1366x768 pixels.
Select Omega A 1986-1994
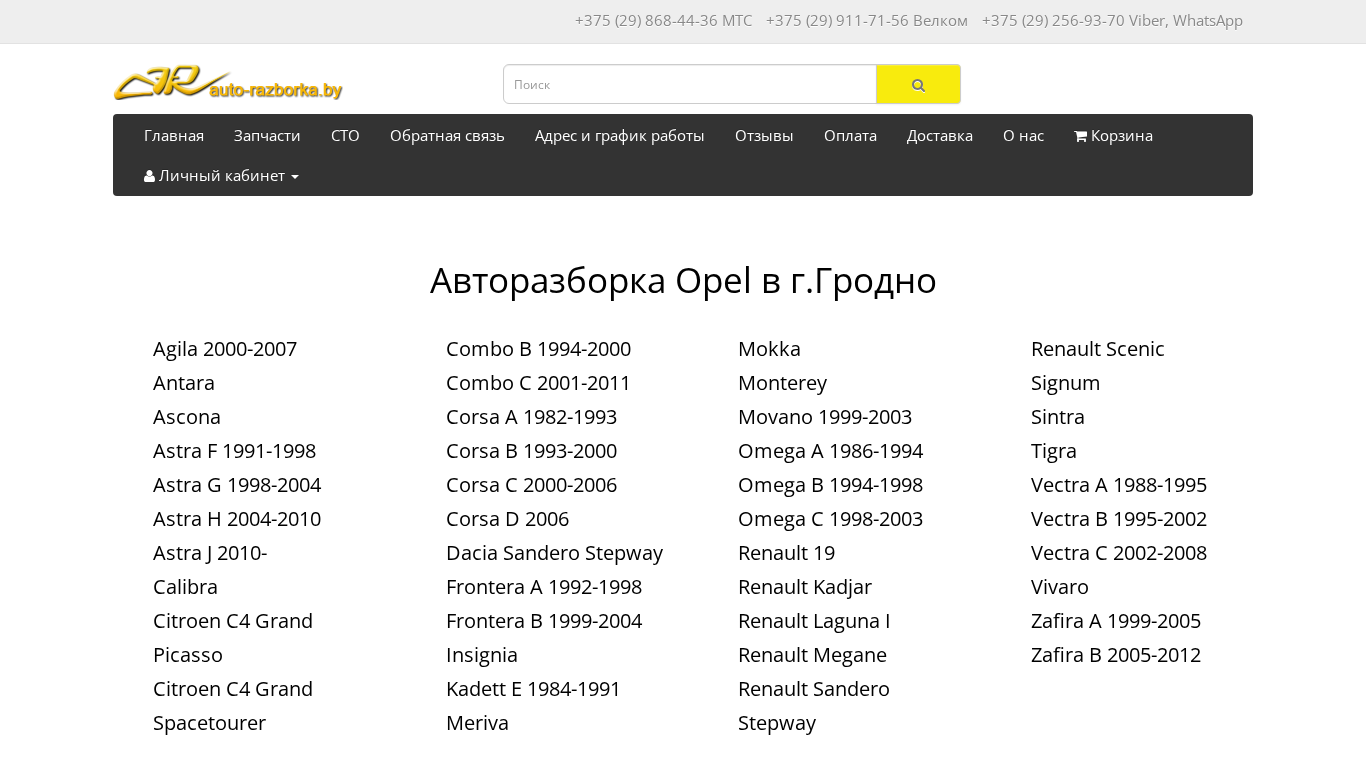pos(830,451)
